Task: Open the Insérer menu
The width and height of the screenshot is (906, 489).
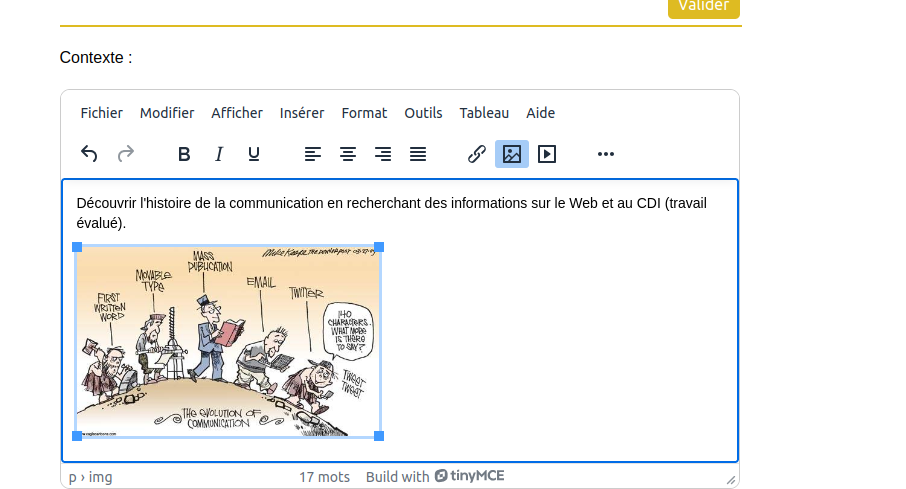Action: click(x=302, y=113)
